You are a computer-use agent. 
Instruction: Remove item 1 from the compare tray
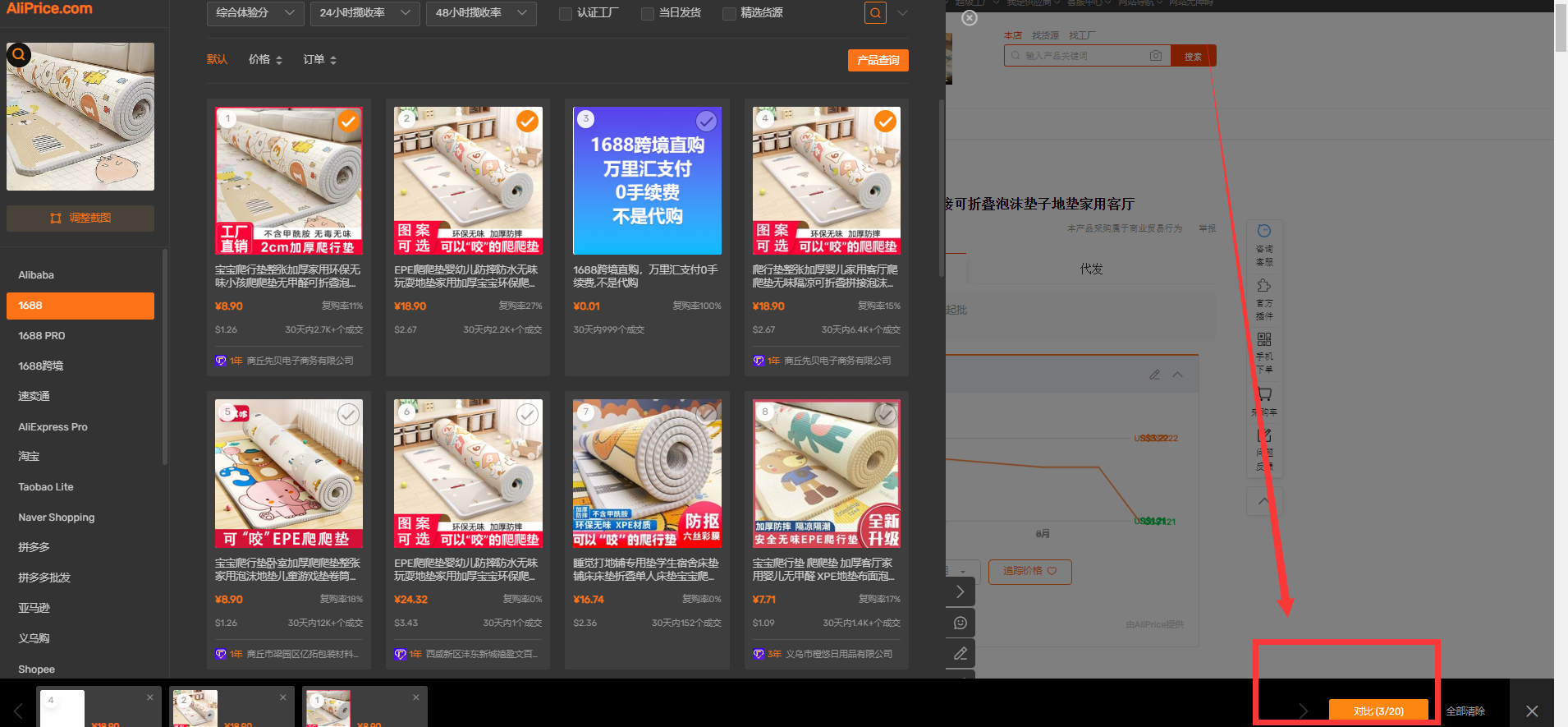416,697
